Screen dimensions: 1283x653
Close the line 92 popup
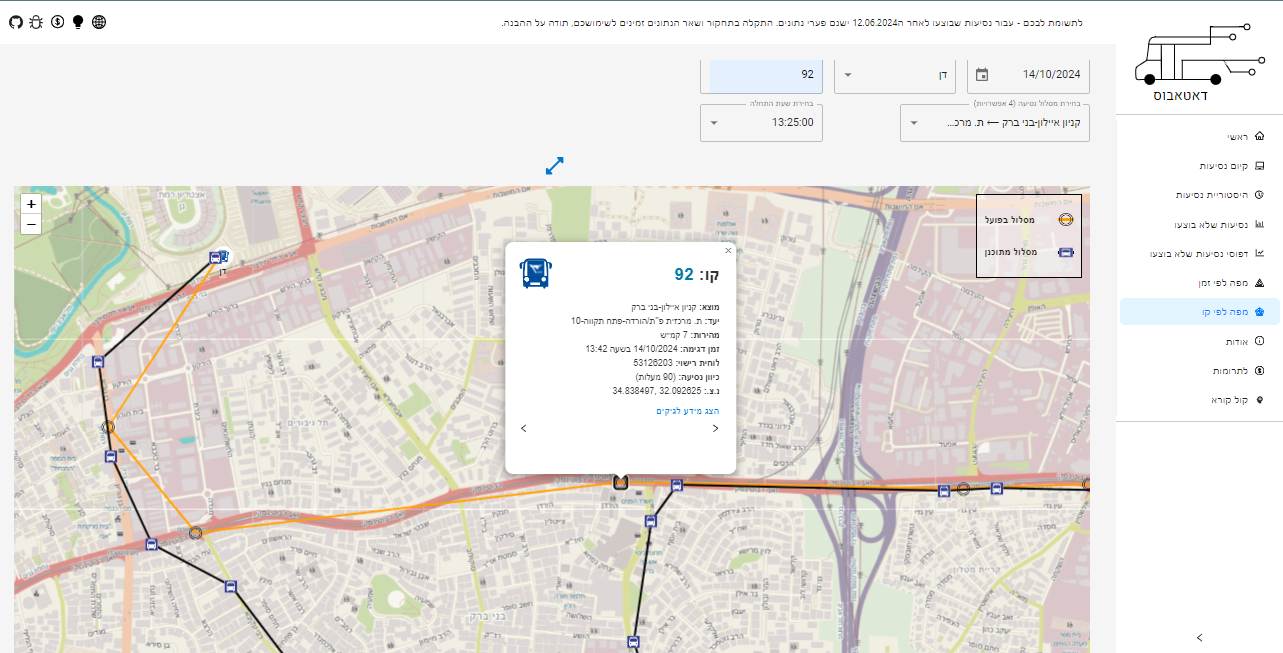(x=728, y=251)
